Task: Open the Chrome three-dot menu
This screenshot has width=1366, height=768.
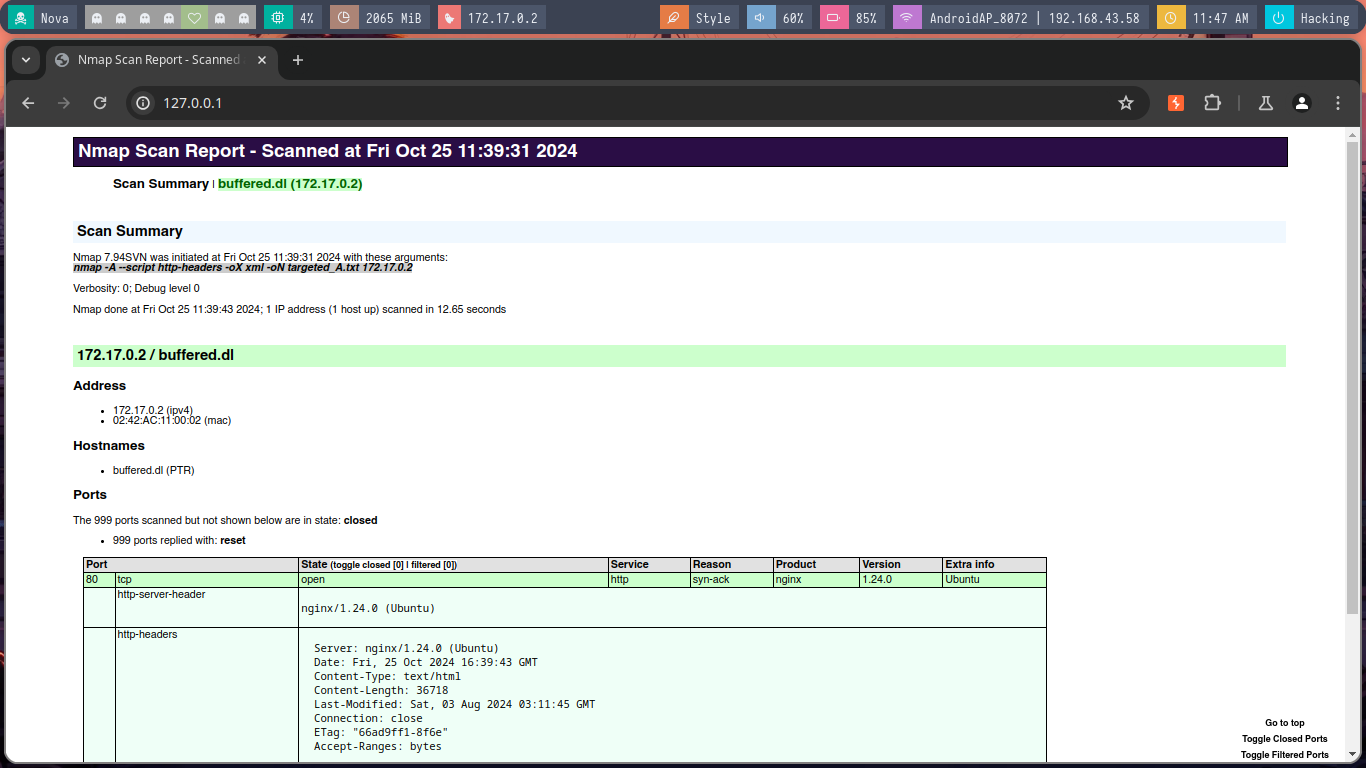Action: [x=1338, y=103]
